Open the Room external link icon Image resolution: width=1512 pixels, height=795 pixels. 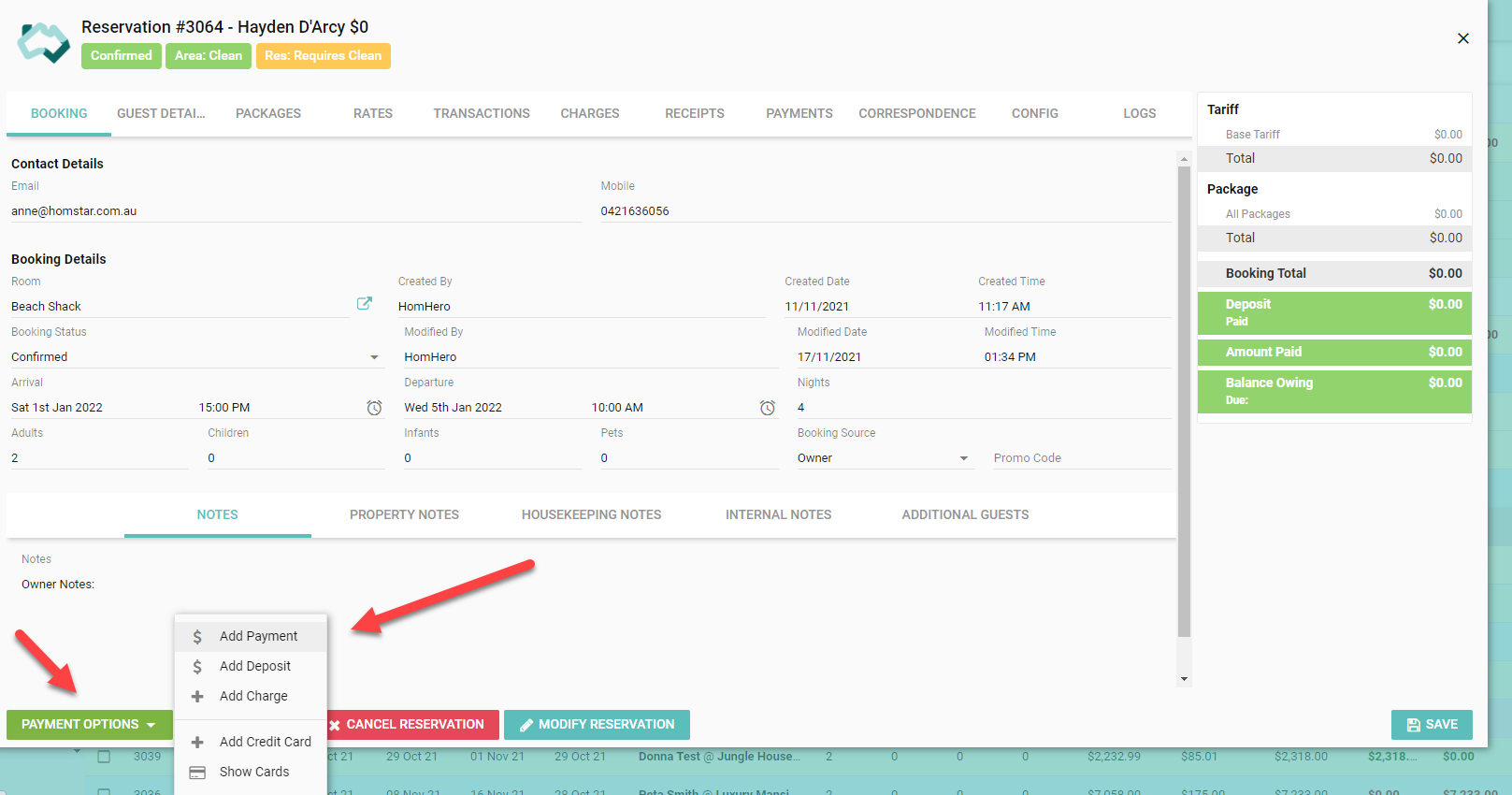click(x=365, y=304)
